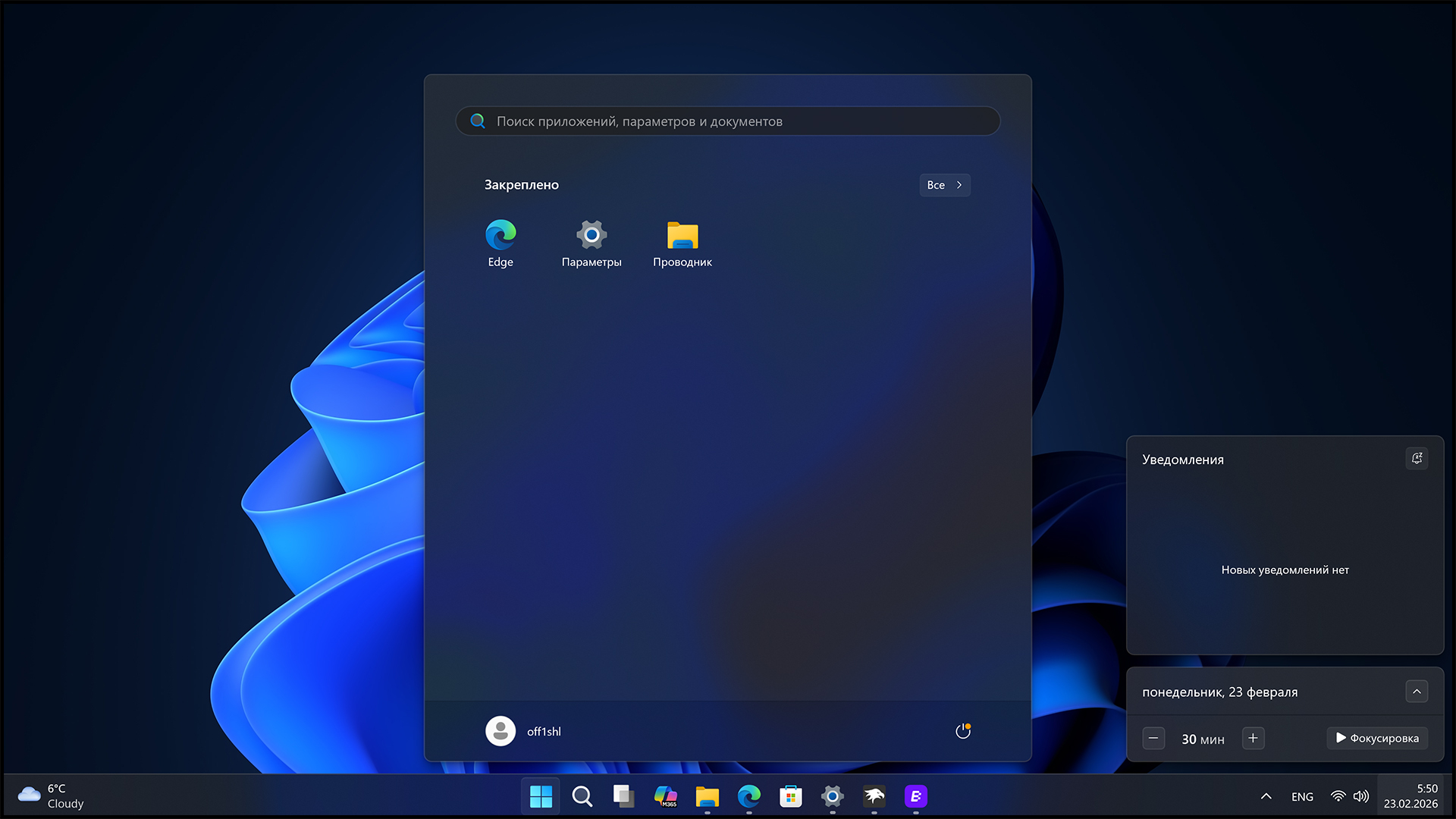This screenshot has height=819, width=1456.
Task: Toggle the Start button on taskbar
Action: coord(541,796)
